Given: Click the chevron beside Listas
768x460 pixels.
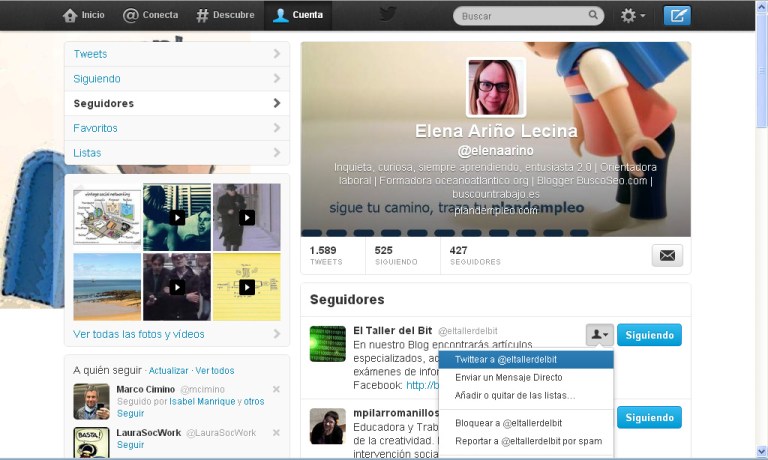Looking at the screenshot, I should 277,152.
